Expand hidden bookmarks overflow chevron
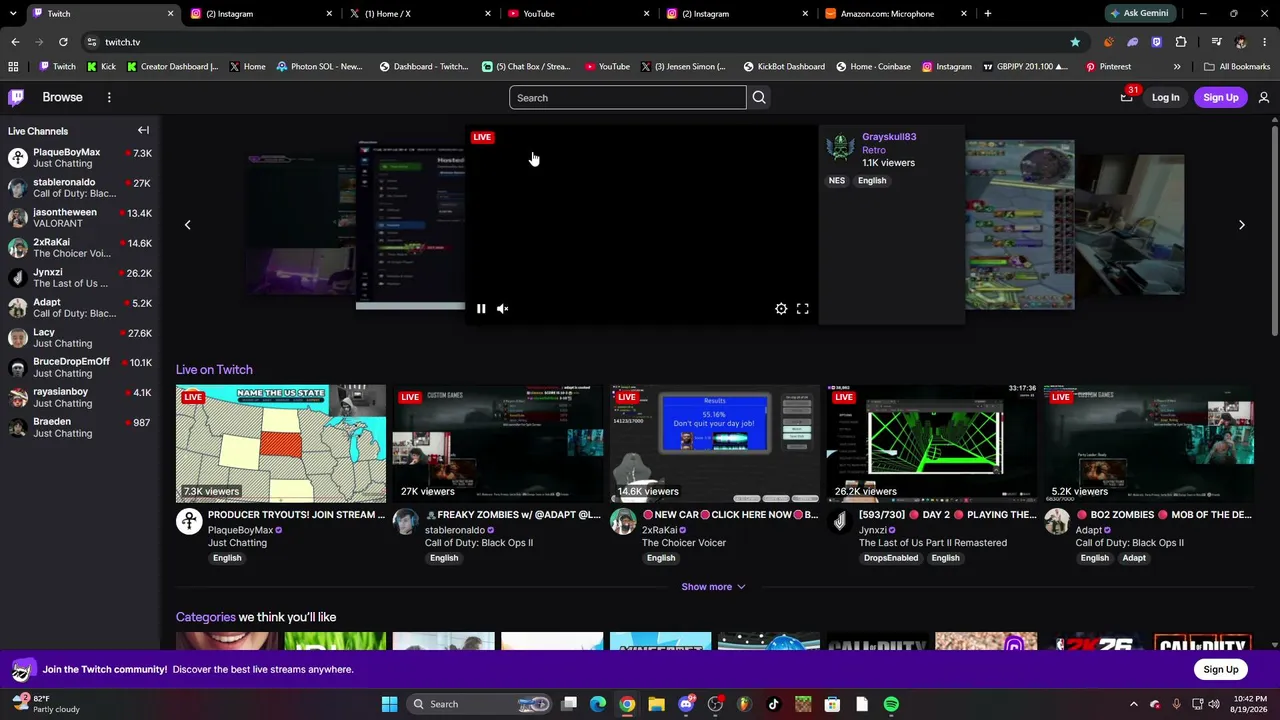 tap(1177, 67)
